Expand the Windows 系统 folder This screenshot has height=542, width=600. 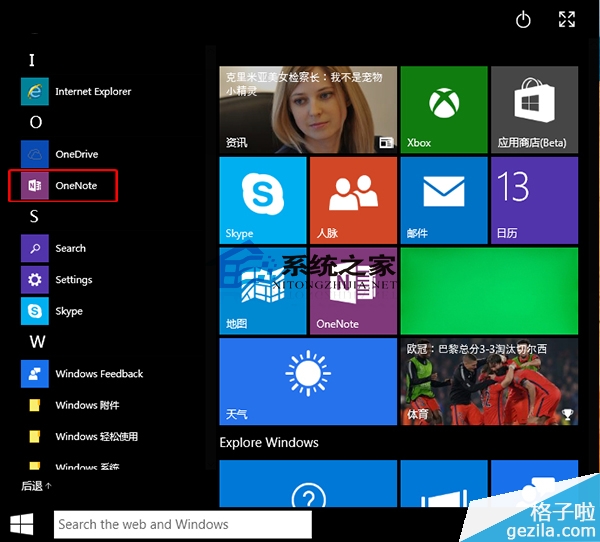coord(74,466)
